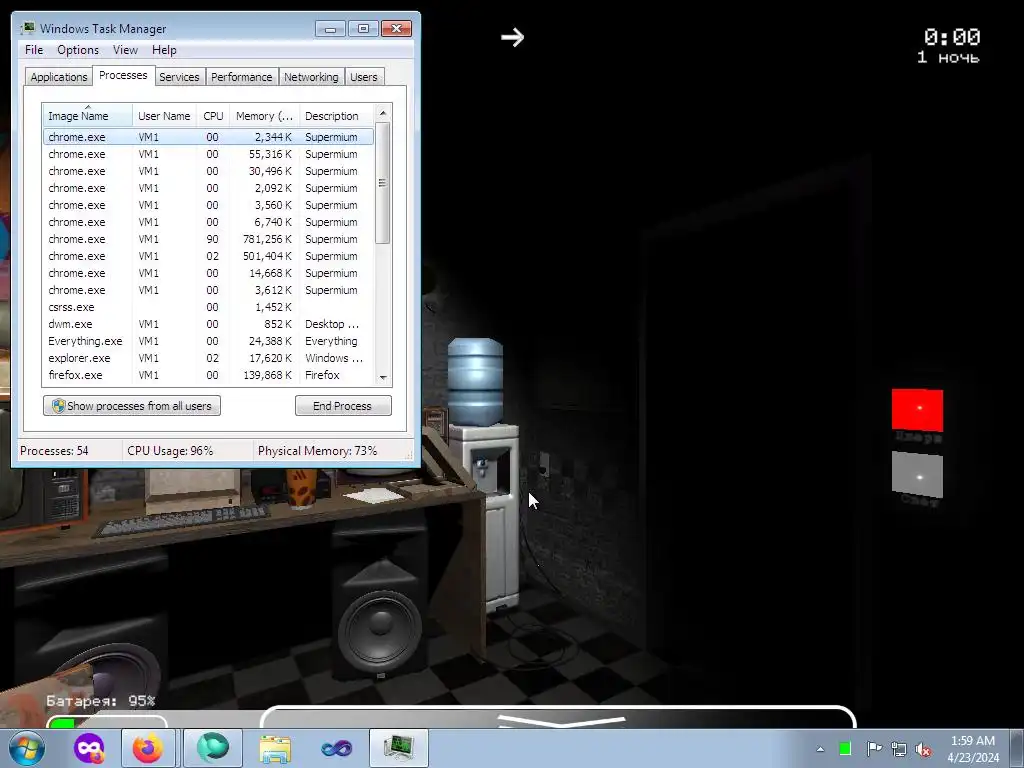The image size is (1024, 768).
Task: Select chrome.exe row using 55,316 K
Action: 208,154
